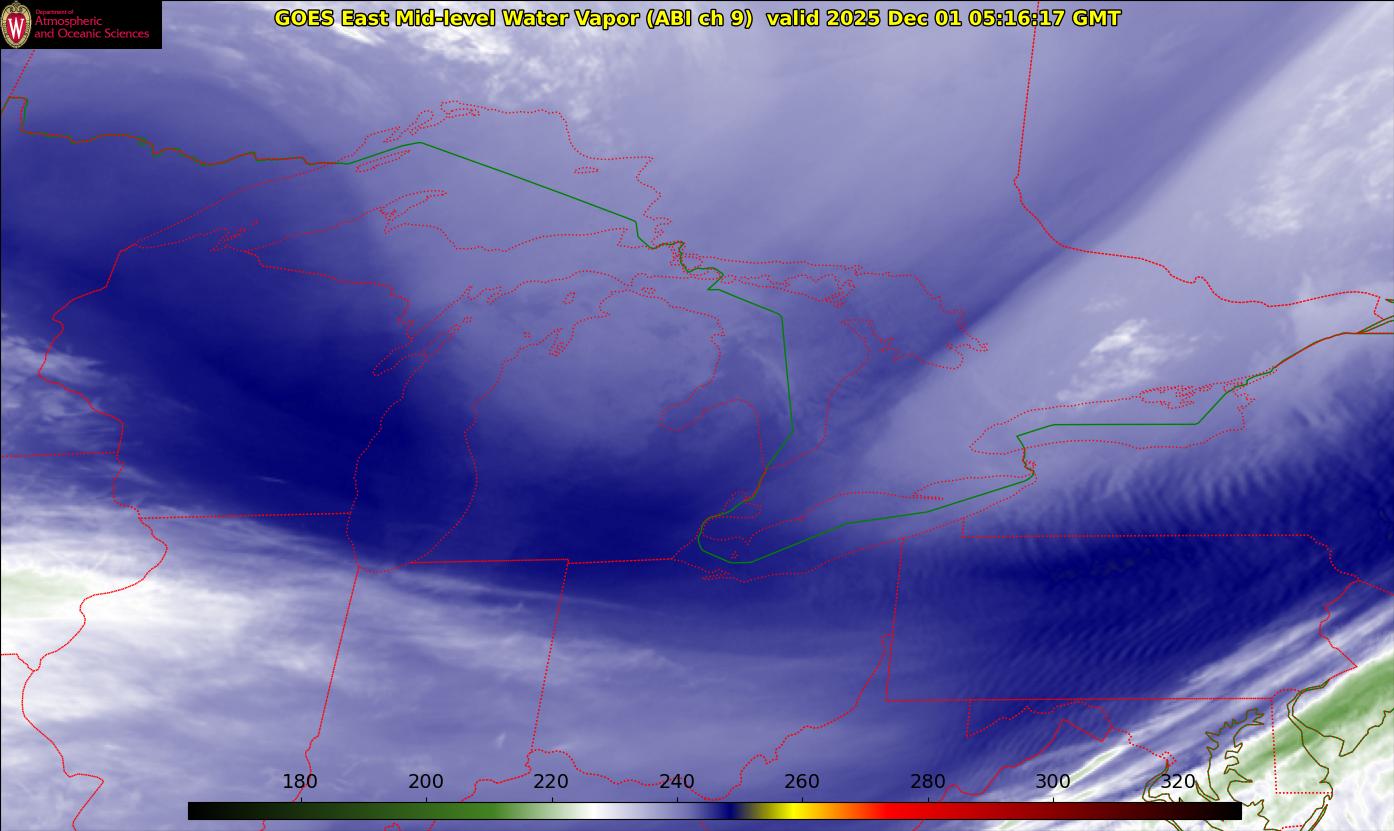Click the 240 colorbar label
Screen dimensions: 1394x831
(677, 782)
